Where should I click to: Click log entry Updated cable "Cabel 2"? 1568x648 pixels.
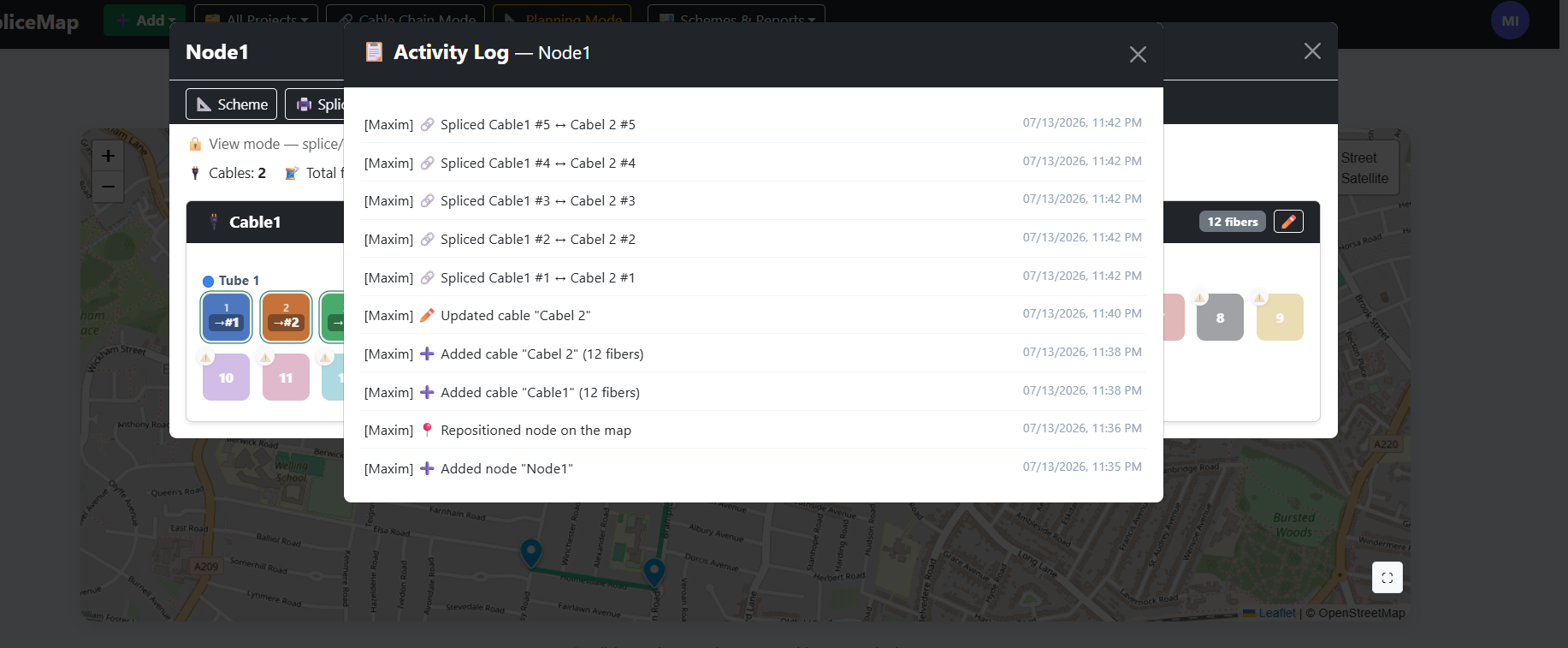[x=753, y=315]
